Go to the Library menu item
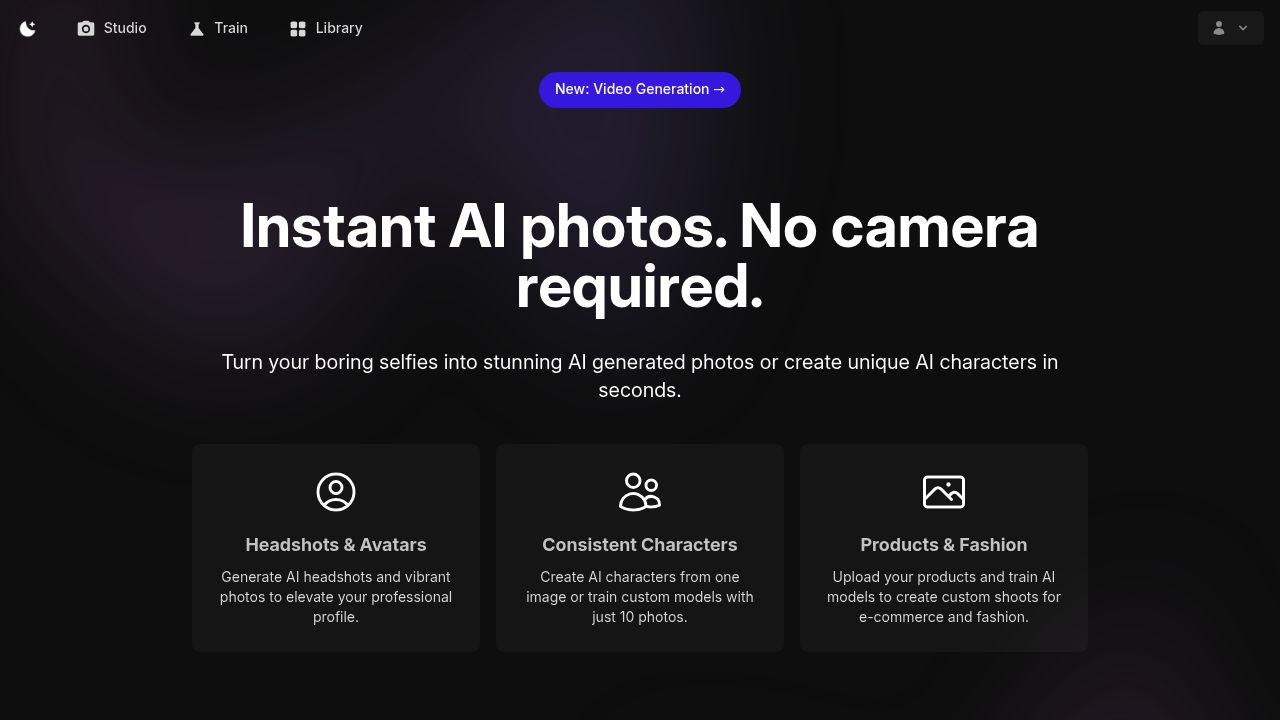The image size is (1280, 720). (x=326, y=28)
